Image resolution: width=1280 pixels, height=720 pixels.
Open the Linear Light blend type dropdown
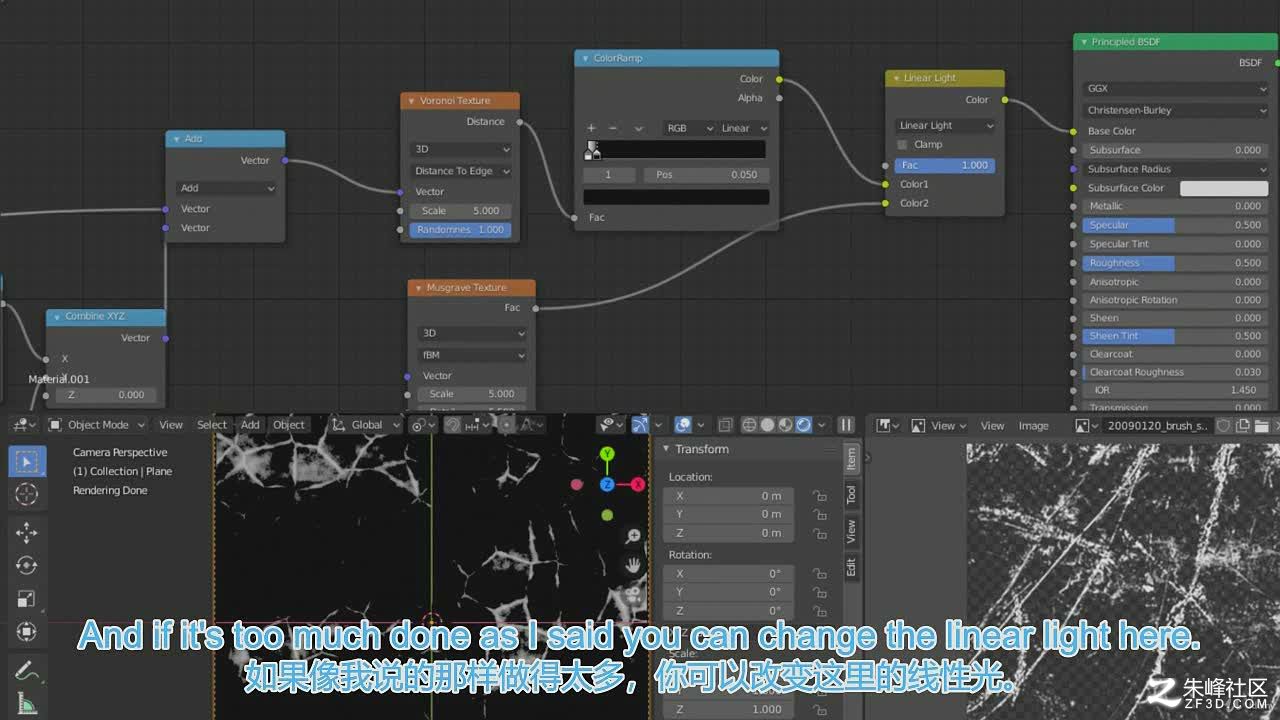(x=945, y=126)
